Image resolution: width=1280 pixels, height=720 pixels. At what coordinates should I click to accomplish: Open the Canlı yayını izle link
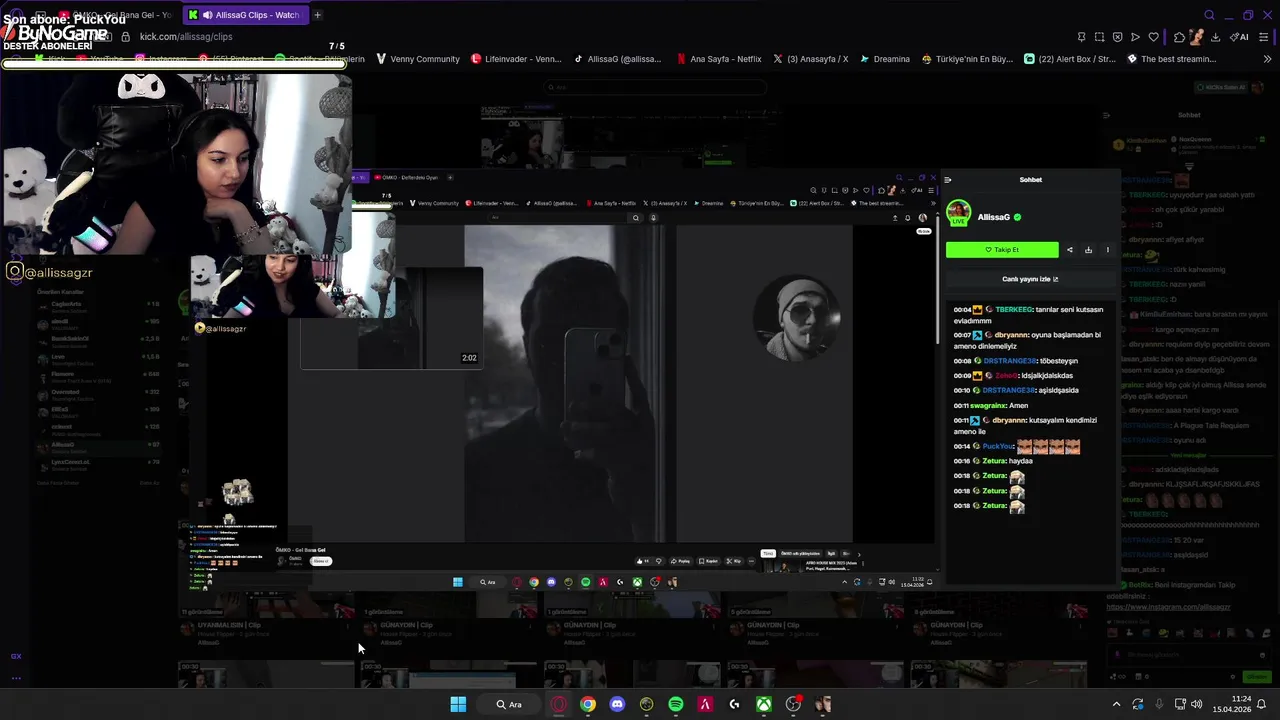[1030, 279]
